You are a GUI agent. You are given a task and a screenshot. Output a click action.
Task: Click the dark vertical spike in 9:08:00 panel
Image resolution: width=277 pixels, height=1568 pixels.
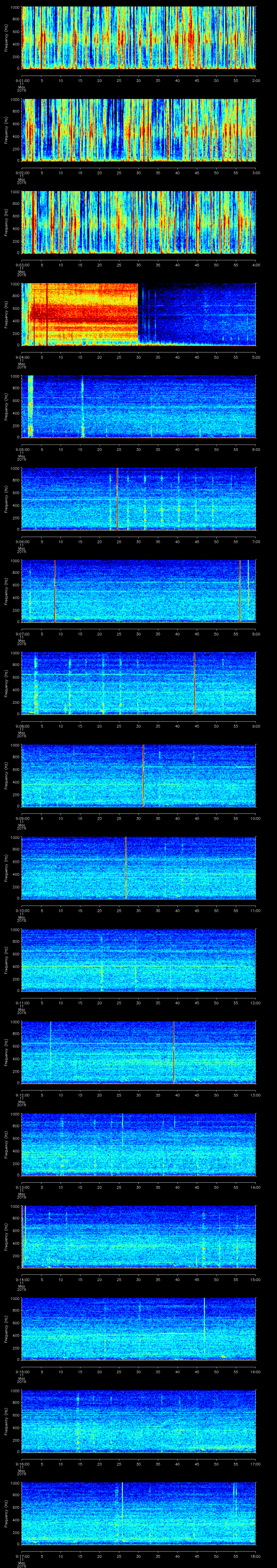click(x=194, y=683)
